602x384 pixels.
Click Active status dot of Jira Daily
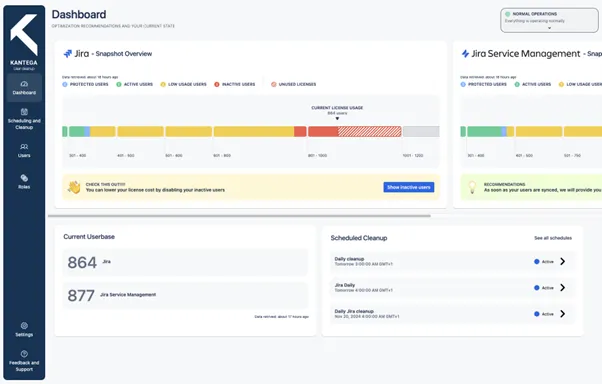(x=537, y=288)
